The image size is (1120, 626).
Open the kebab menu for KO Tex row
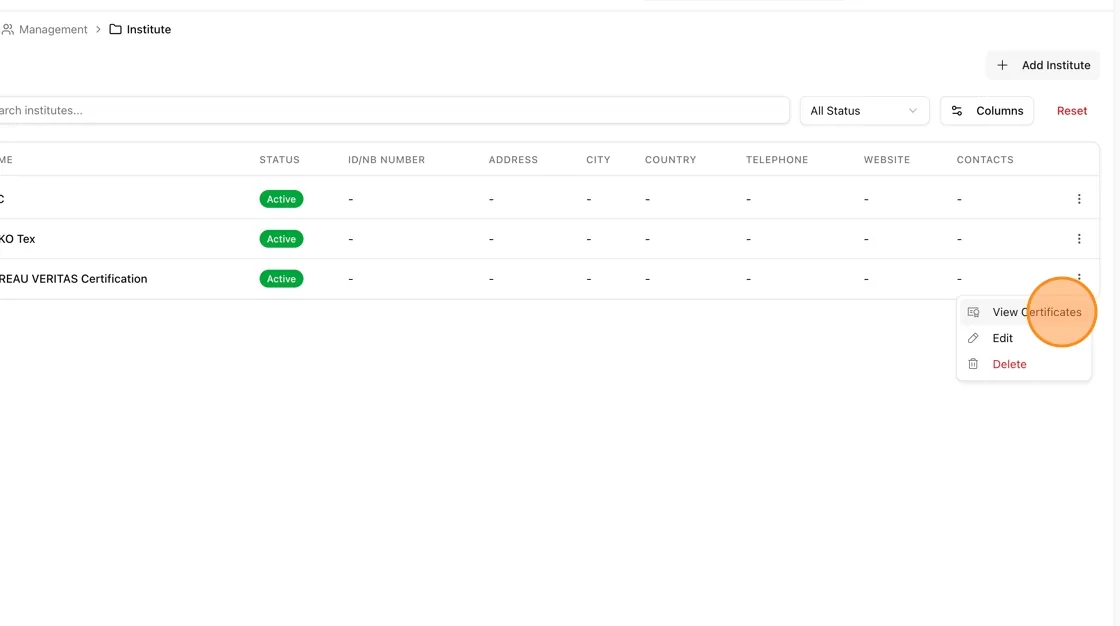pyautogui.click(x=1079, y=239)
